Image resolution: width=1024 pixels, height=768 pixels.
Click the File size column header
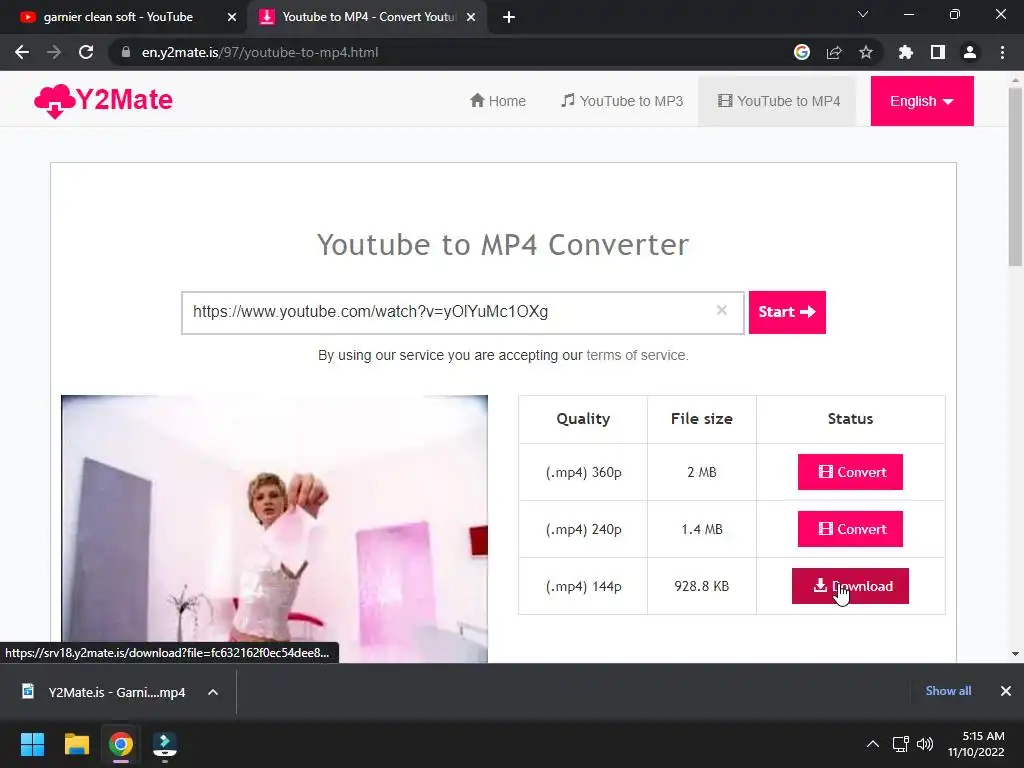point(701,419)
